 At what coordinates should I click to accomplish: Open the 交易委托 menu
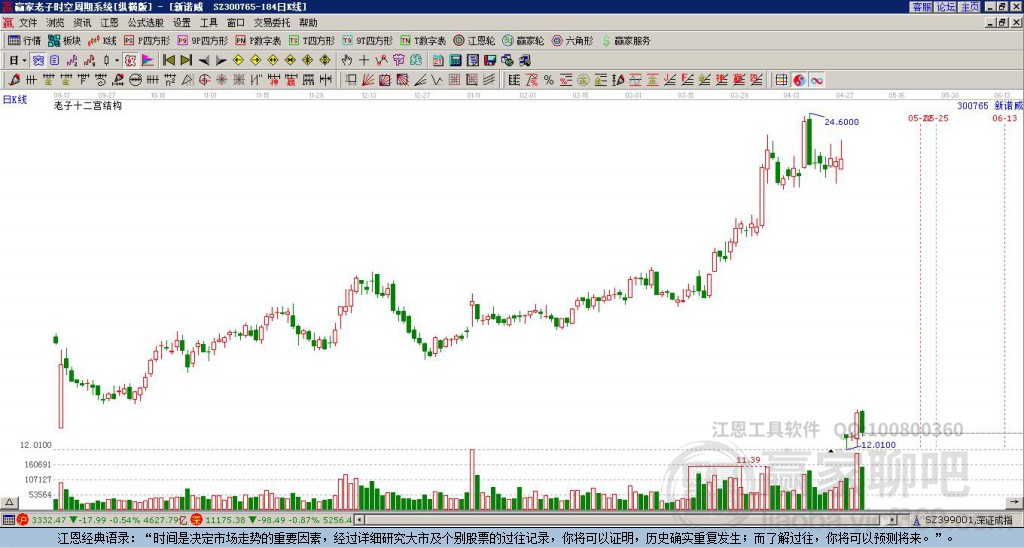click(272, 23)
